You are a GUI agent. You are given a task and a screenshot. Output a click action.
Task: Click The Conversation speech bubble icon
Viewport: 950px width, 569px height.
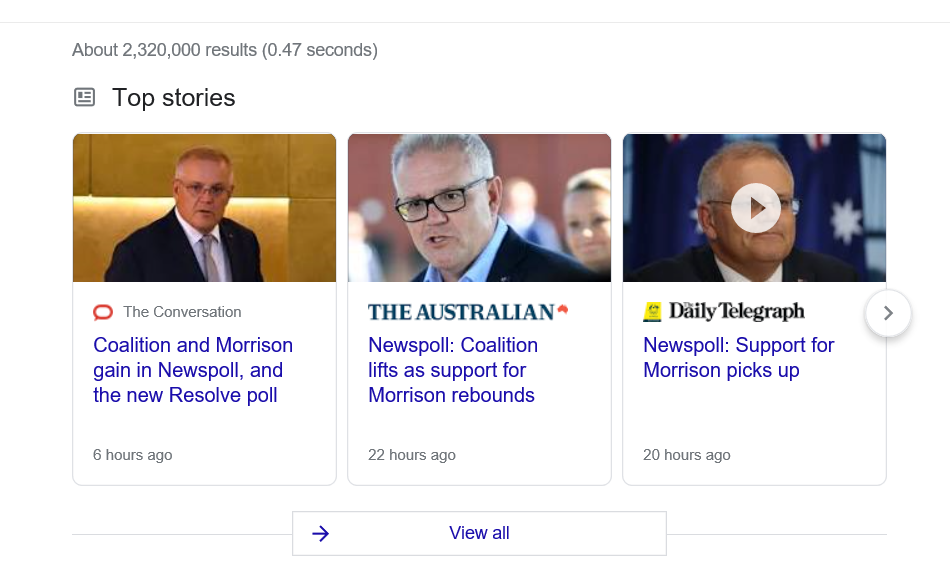coord(103,312)
